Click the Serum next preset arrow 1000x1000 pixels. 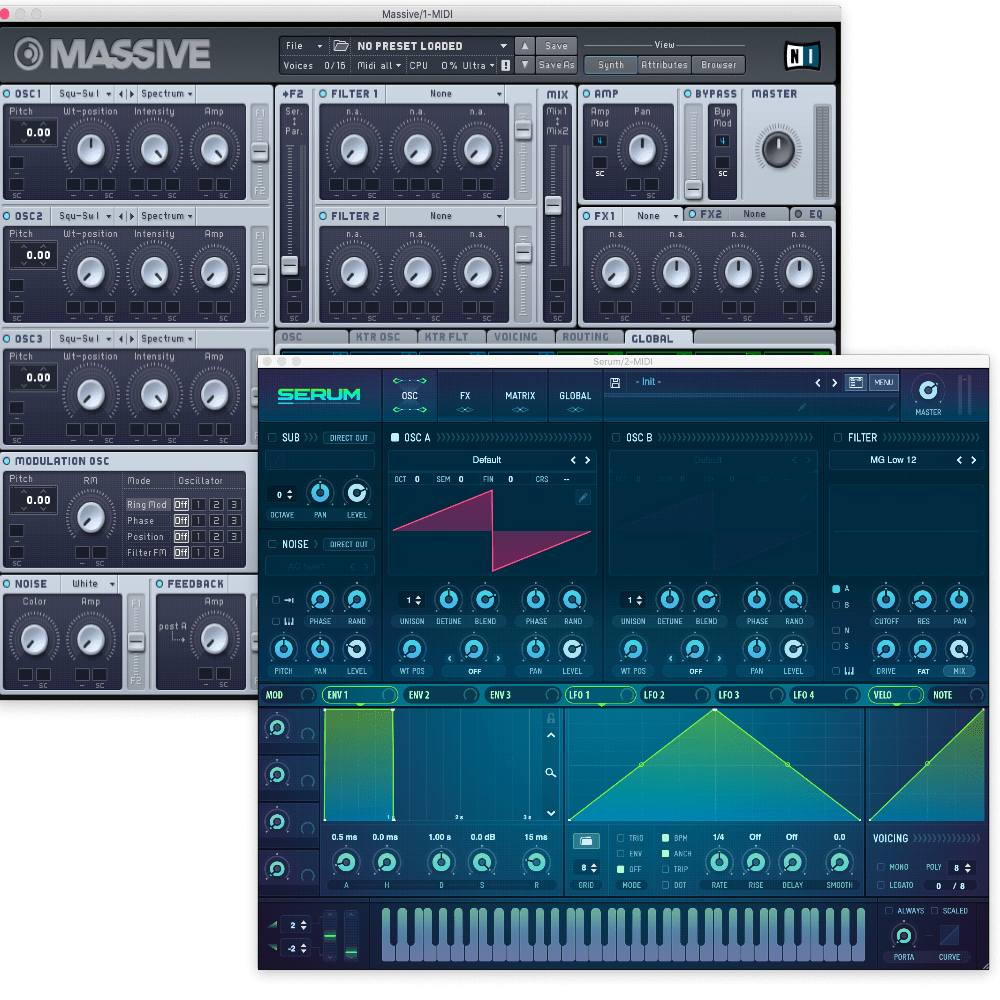[835, 383]
